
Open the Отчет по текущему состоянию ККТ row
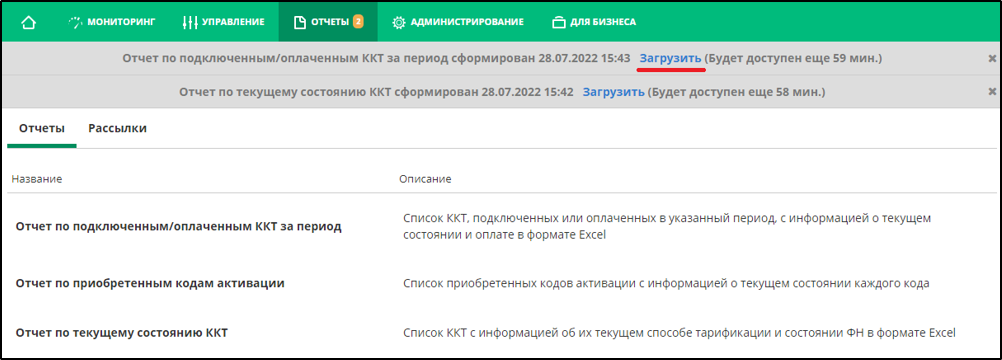point(501,333)
